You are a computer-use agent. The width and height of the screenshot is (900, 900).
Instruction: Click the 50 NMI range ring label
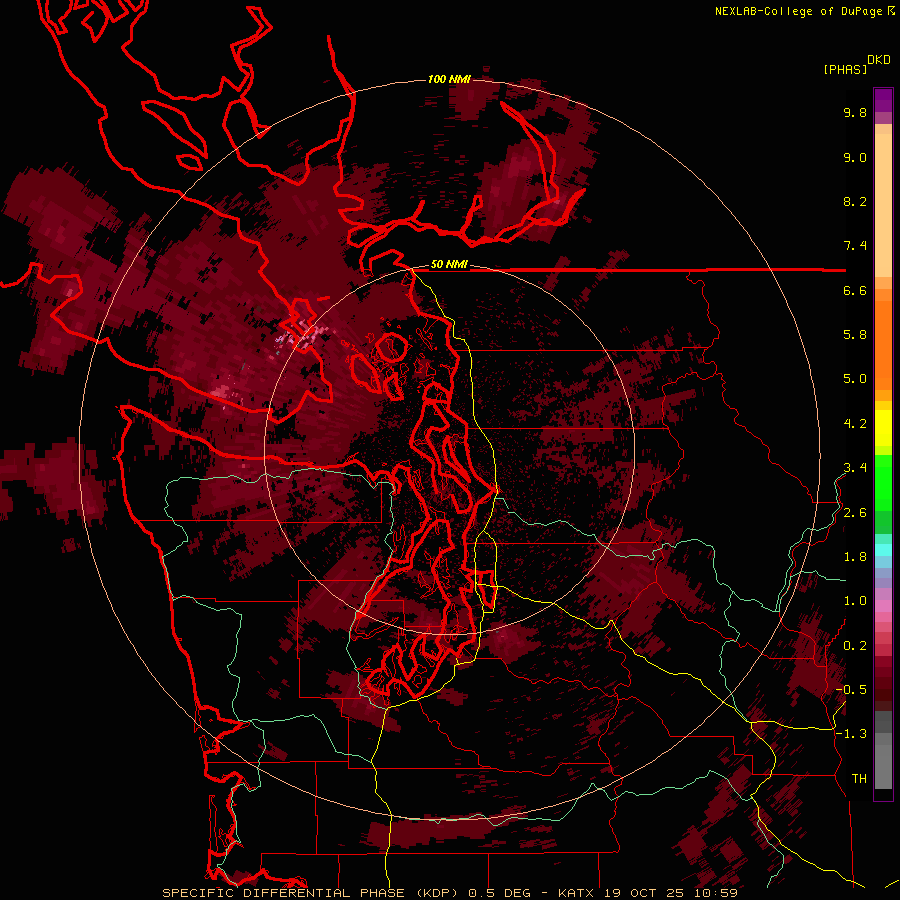[449, 265]
